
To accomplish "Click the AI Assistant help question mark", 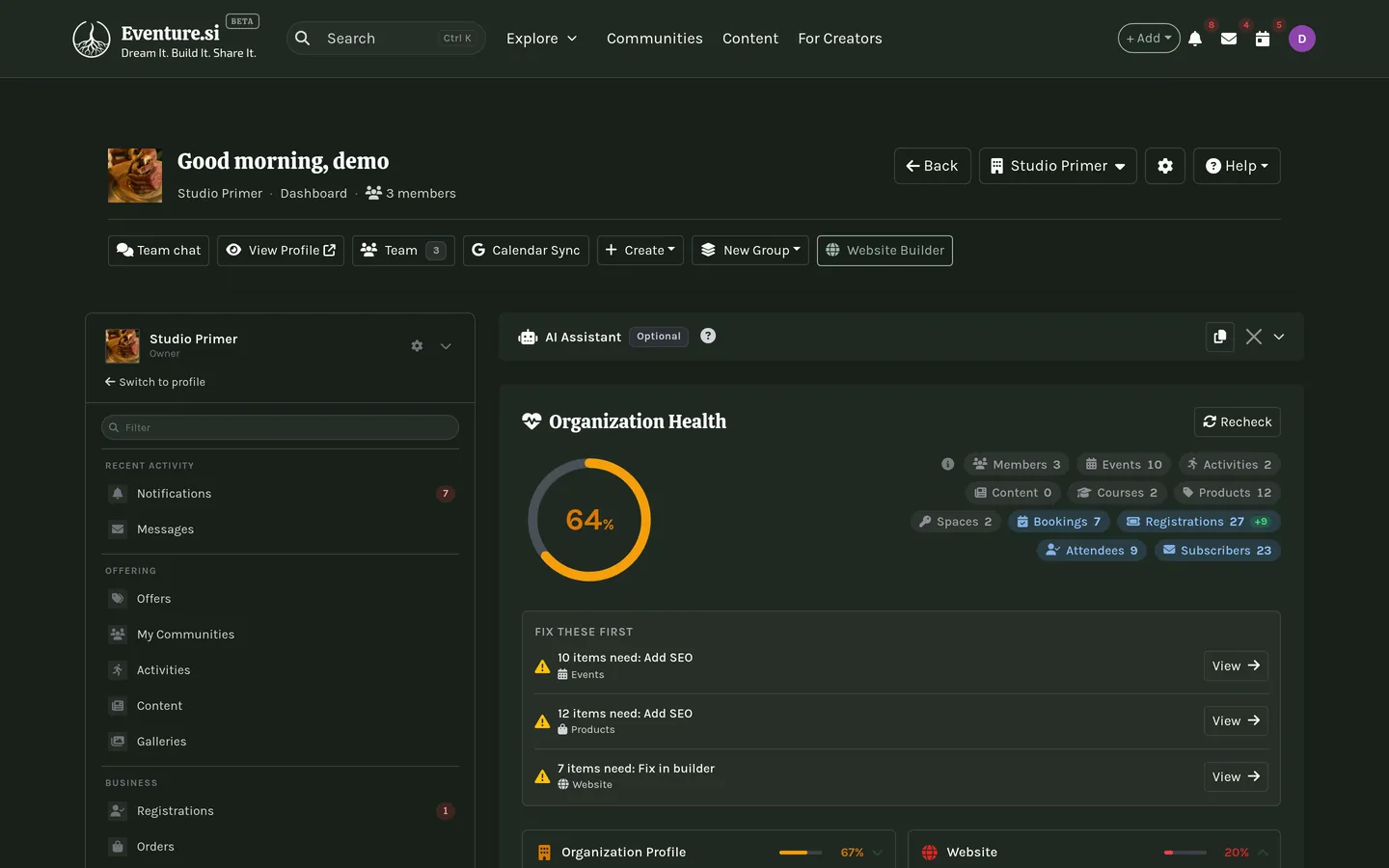I will coord(708,336).
